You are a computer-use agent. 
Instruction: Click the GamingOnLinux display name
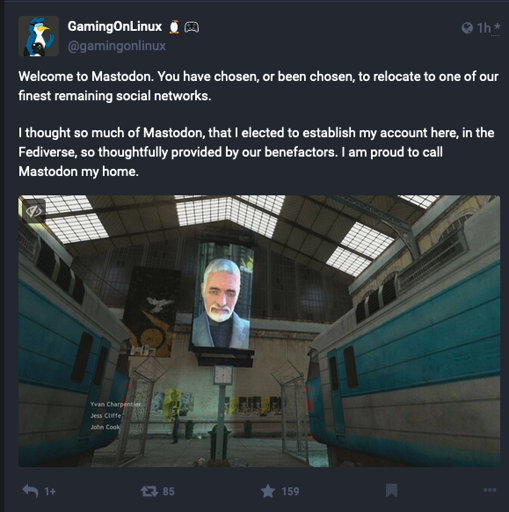[115, 26]
